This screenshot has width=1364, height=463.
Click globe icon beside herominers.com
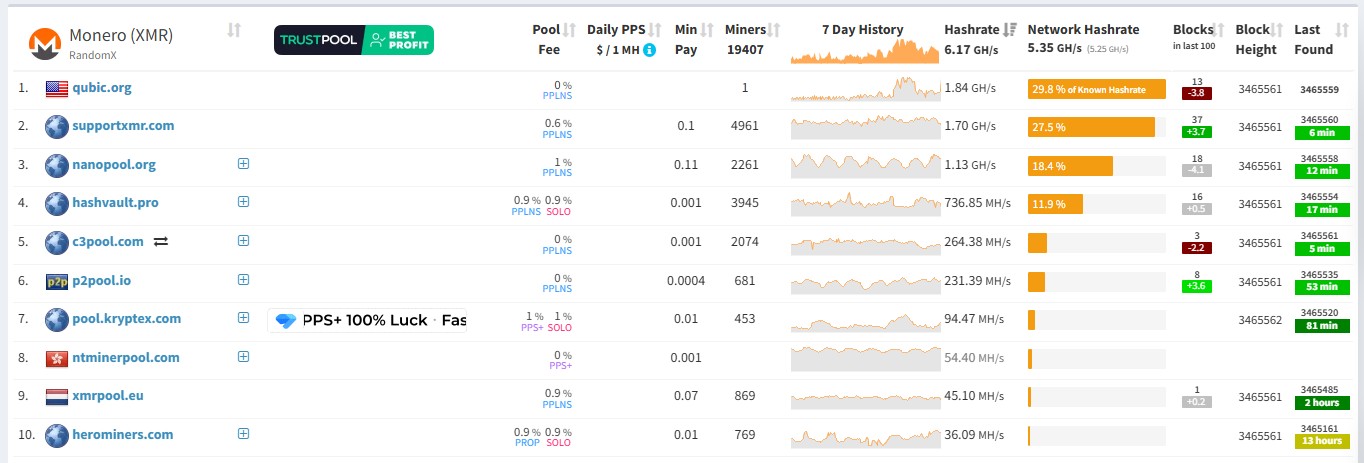[56, 435]
